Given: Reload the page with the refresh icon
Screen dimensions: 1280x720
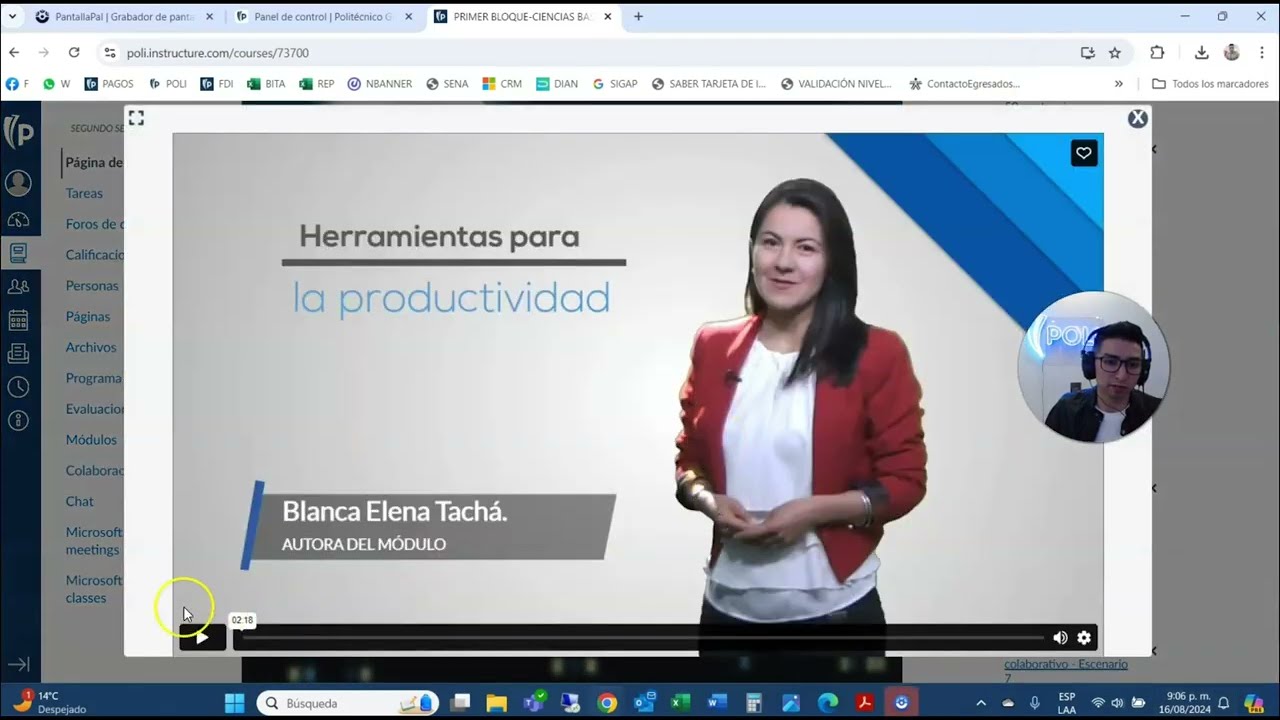Looking at the screenshot, I should [x=74, y=53].
